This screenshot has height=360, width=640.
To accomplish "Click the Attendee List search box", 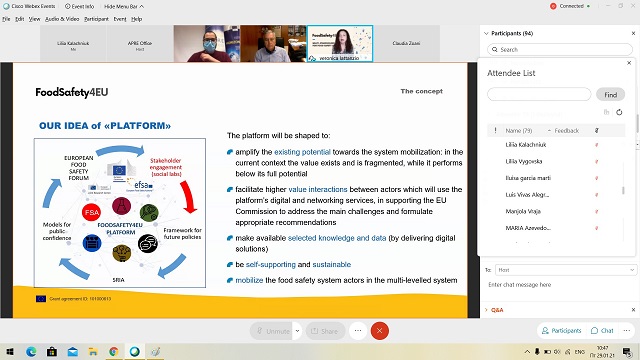I will click(x=539, y=94).
